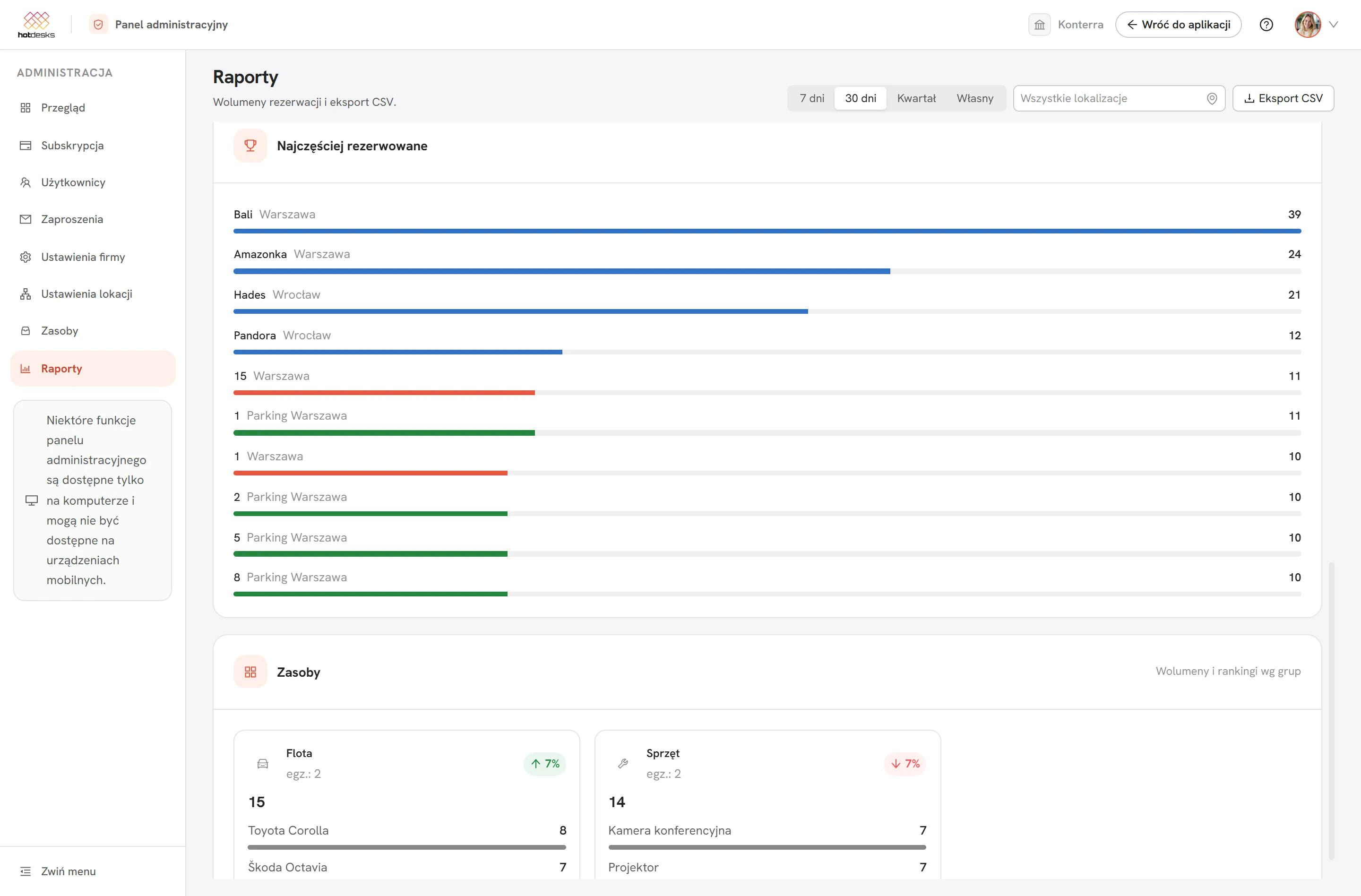Click the page vertical scrollbar
Screen dimensions: 1361x896
1331,711
